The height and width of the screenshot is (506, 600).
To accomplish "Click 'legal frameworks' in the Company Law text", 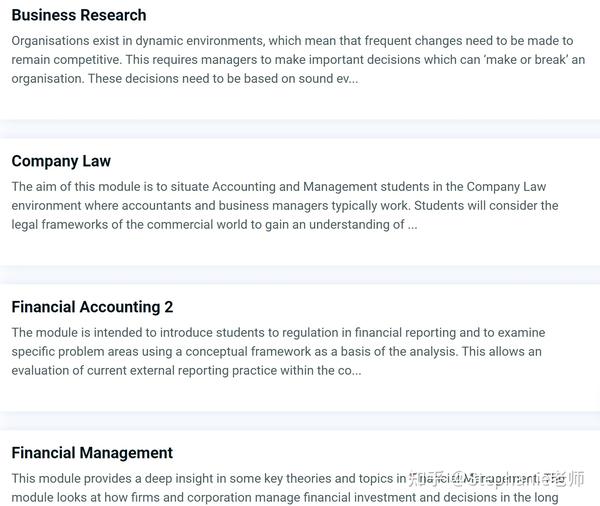I will pos(60,225).
